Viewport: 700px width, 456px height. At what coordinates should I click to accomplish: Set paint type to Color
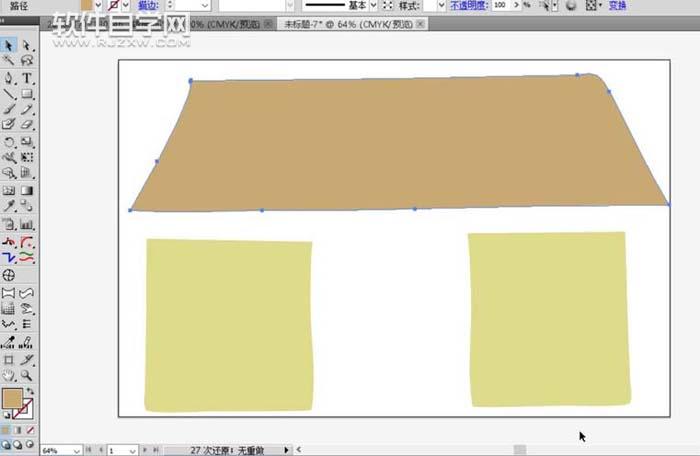tap(5, 430)
